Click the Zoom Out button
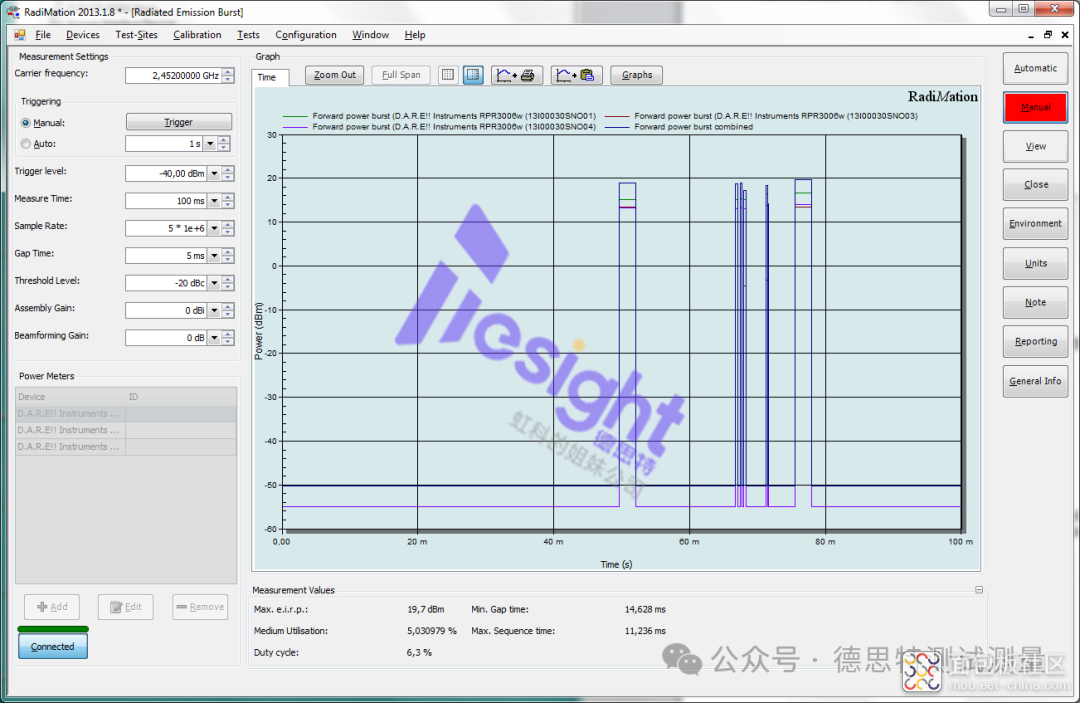The height and width of the screenshot is (703, 1080). (x=334, y=75)
